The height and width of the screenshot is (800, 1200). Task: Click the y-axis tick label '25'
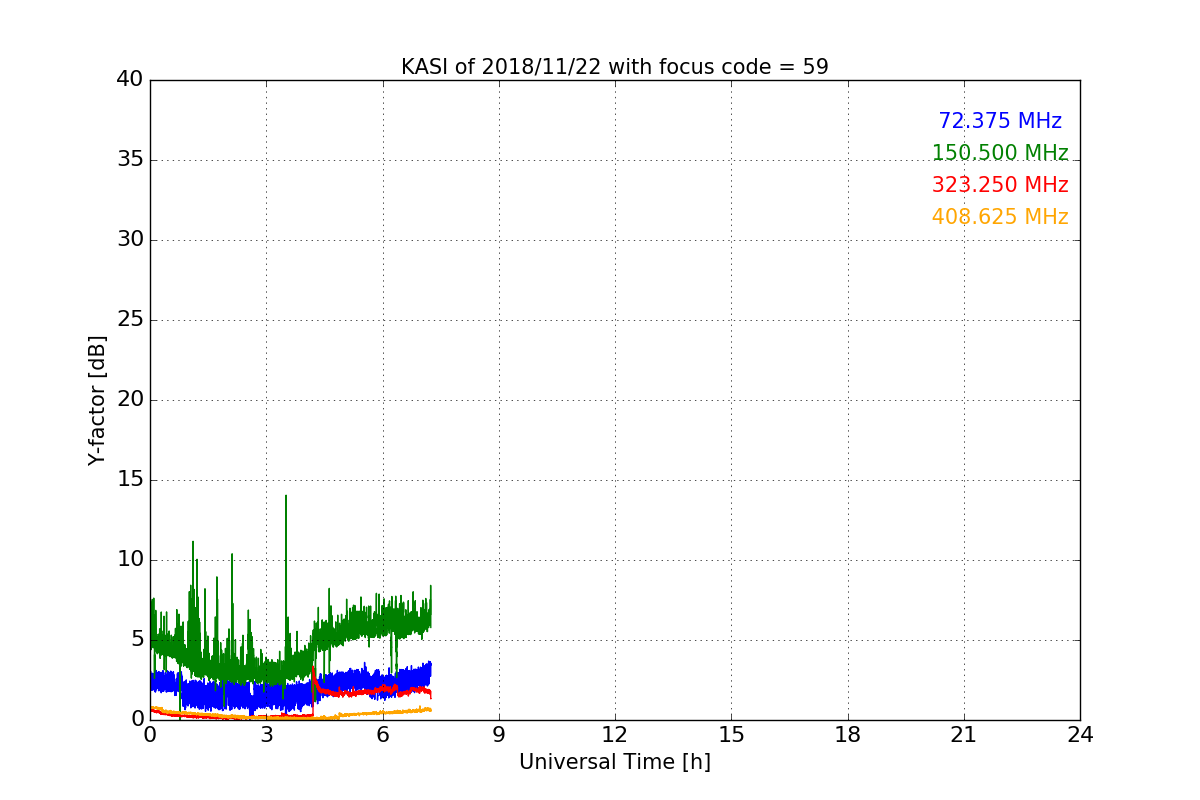tap(130, 320)
